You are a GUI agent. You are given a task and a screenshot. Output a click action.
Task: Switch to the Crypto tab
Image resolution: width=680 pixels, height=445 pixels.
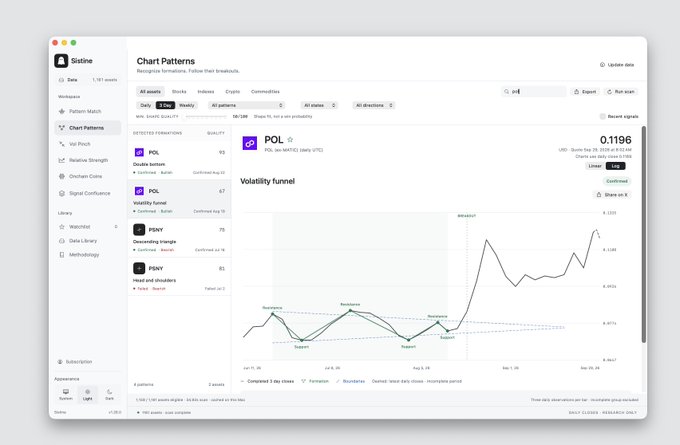pos(232,92)
